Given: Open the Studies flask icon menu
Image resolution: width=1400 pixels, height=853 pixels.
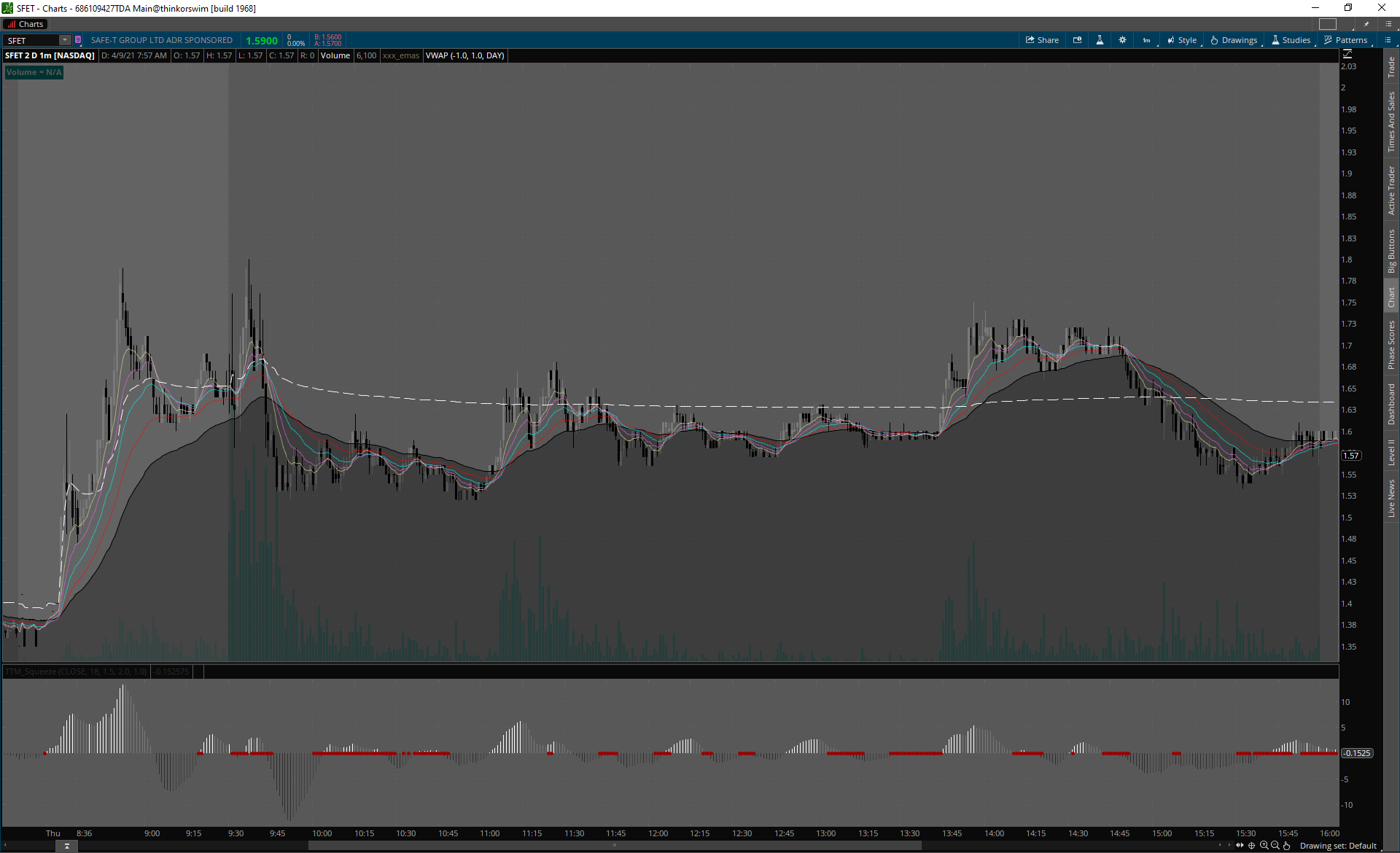Looking at the screenshot, I should (1291, 40).
